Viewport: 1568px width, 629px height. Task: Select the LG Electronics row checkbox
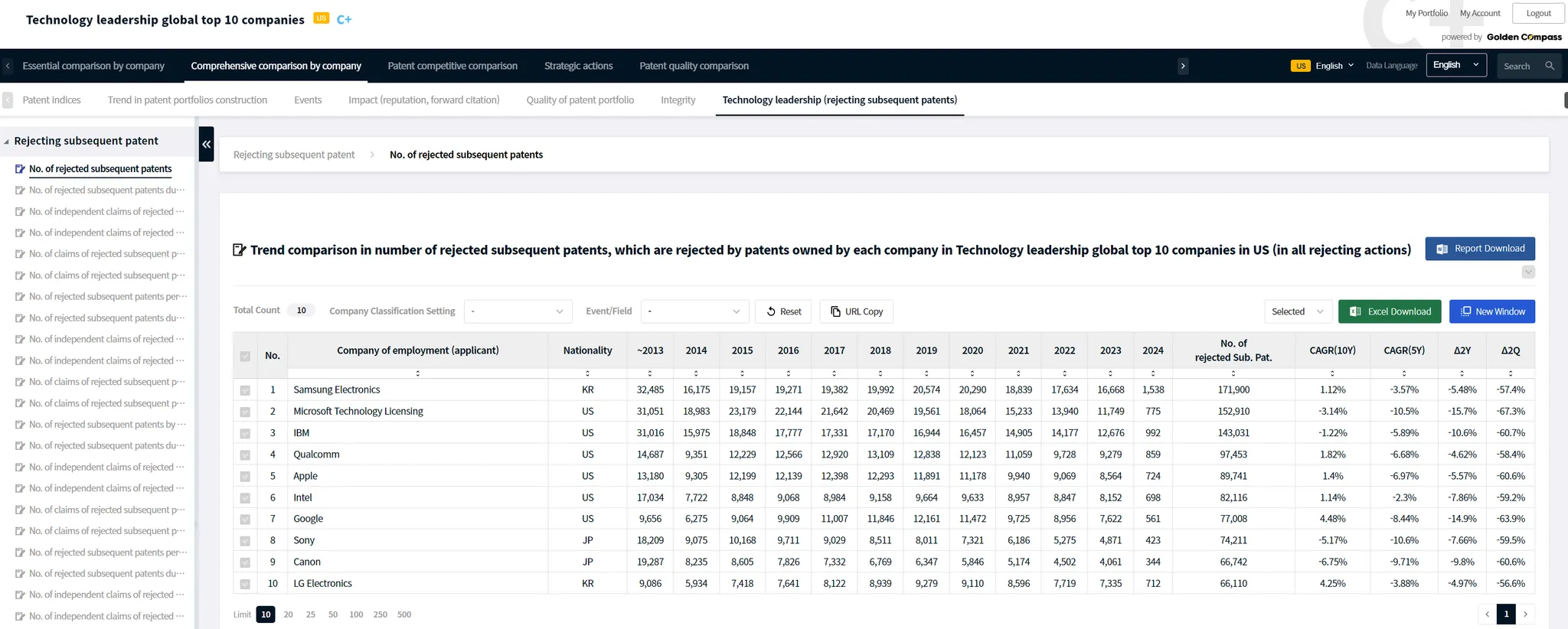click(x=245, y=584)
